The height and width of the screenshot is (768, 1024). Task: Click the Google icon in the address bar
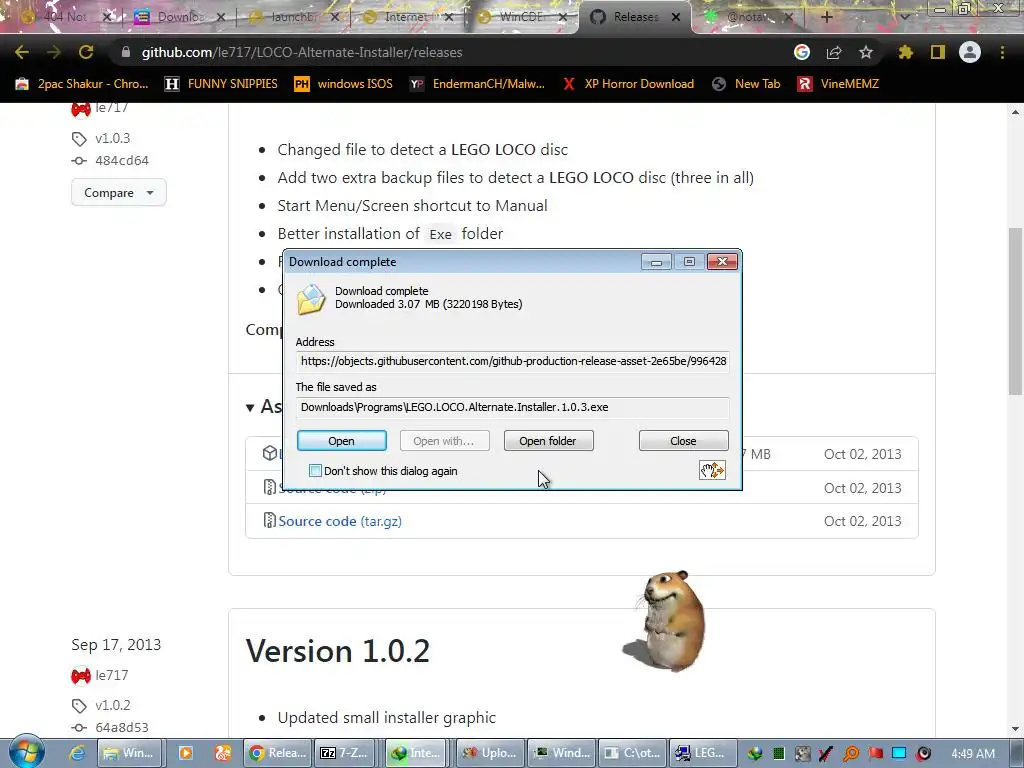tap(802, 52)
